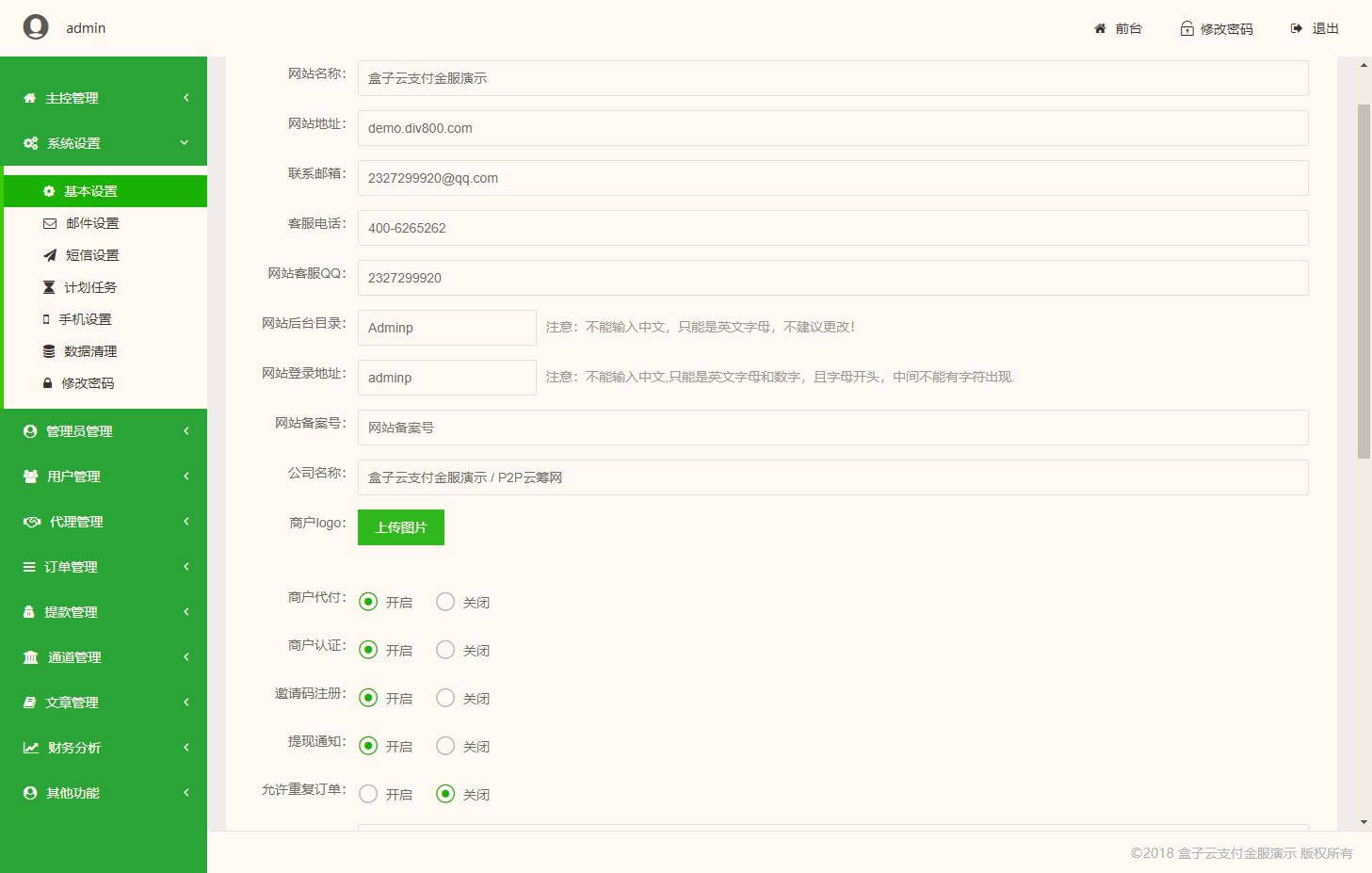
Task: Collapse the 系统设置 sidebar menu
Action: 104,143
